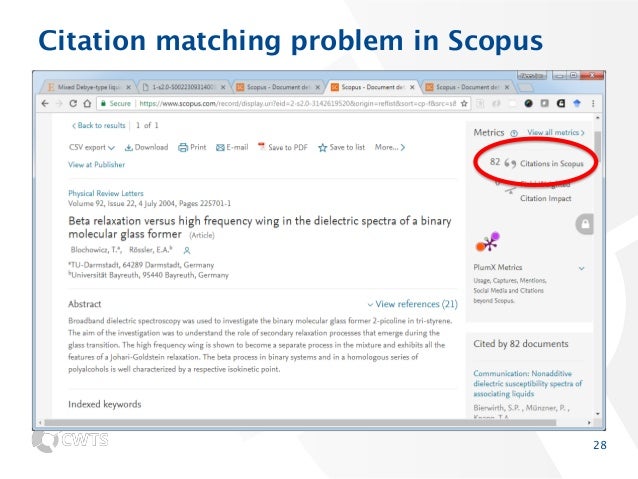Click the 'Indexed keywords' heading
The height and width of the screenshot is (479, 638).
(x=105, y=404)
